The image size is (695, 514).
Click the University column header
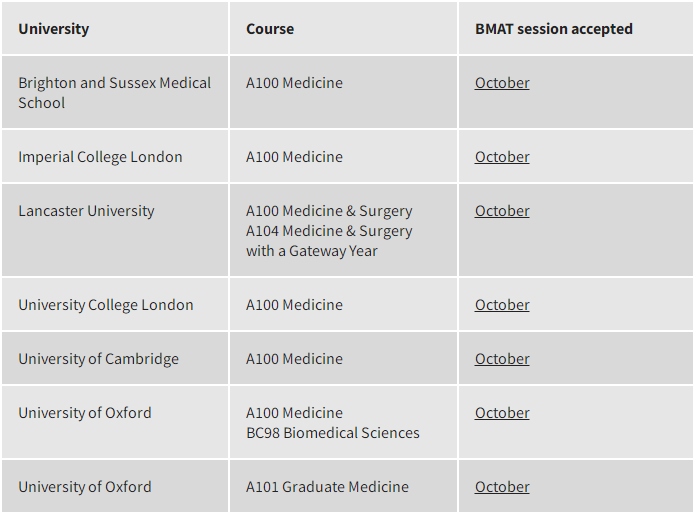click(54, 29)
